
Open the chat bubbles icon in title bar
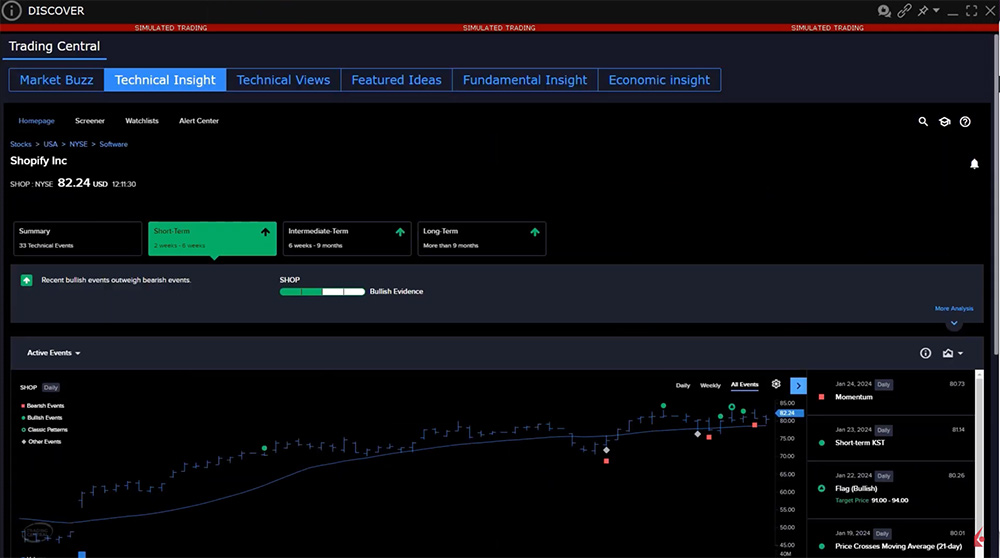point(884,11)
